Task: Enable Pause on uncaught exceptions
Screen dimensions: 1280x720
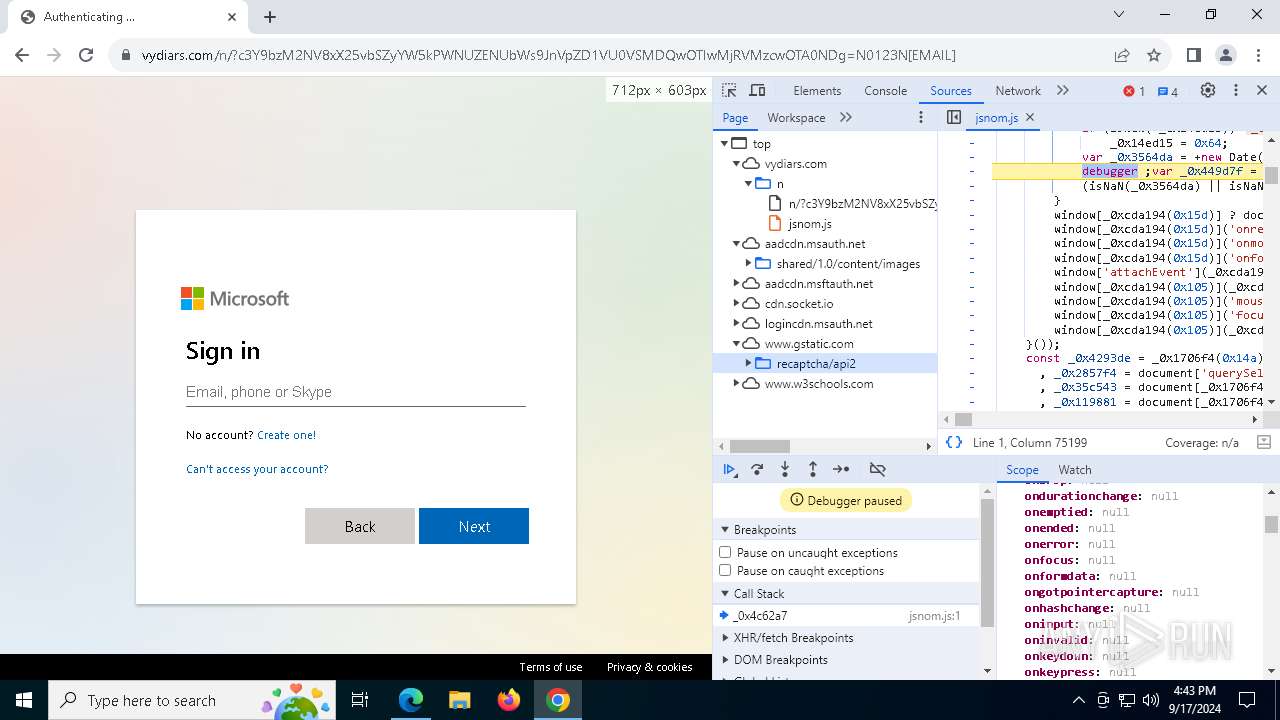Action: pos(725,552)
